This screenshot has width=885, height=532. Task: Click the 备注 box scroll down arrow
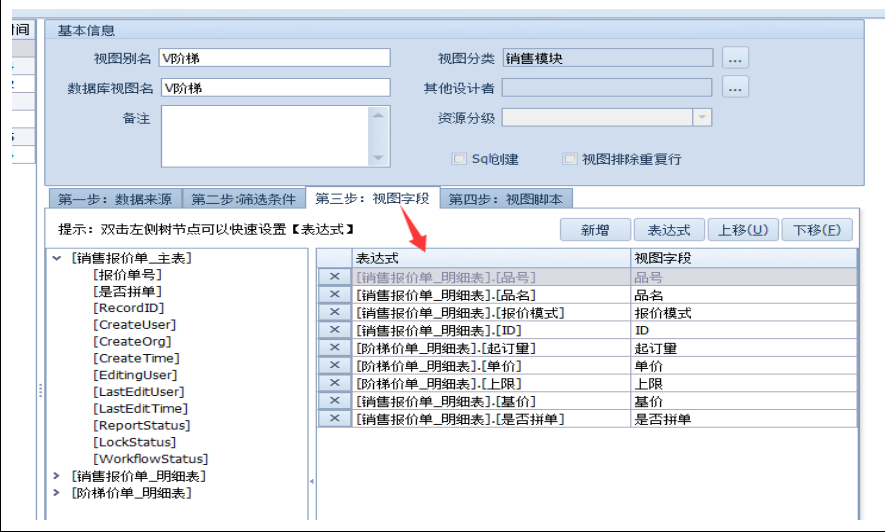pos(379,157)
